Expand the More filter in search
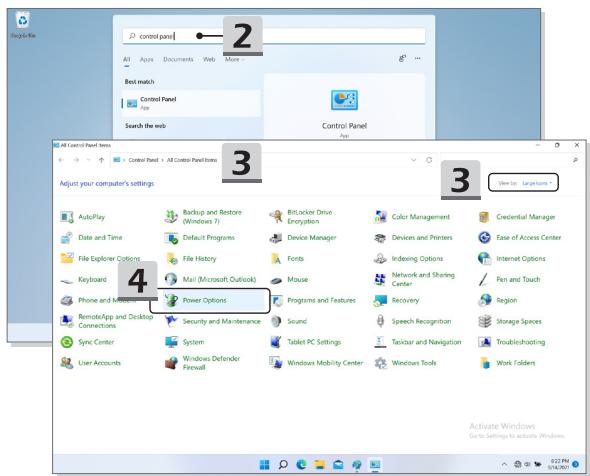Viewport: 590px width, 476px height. tap(234, 59)
